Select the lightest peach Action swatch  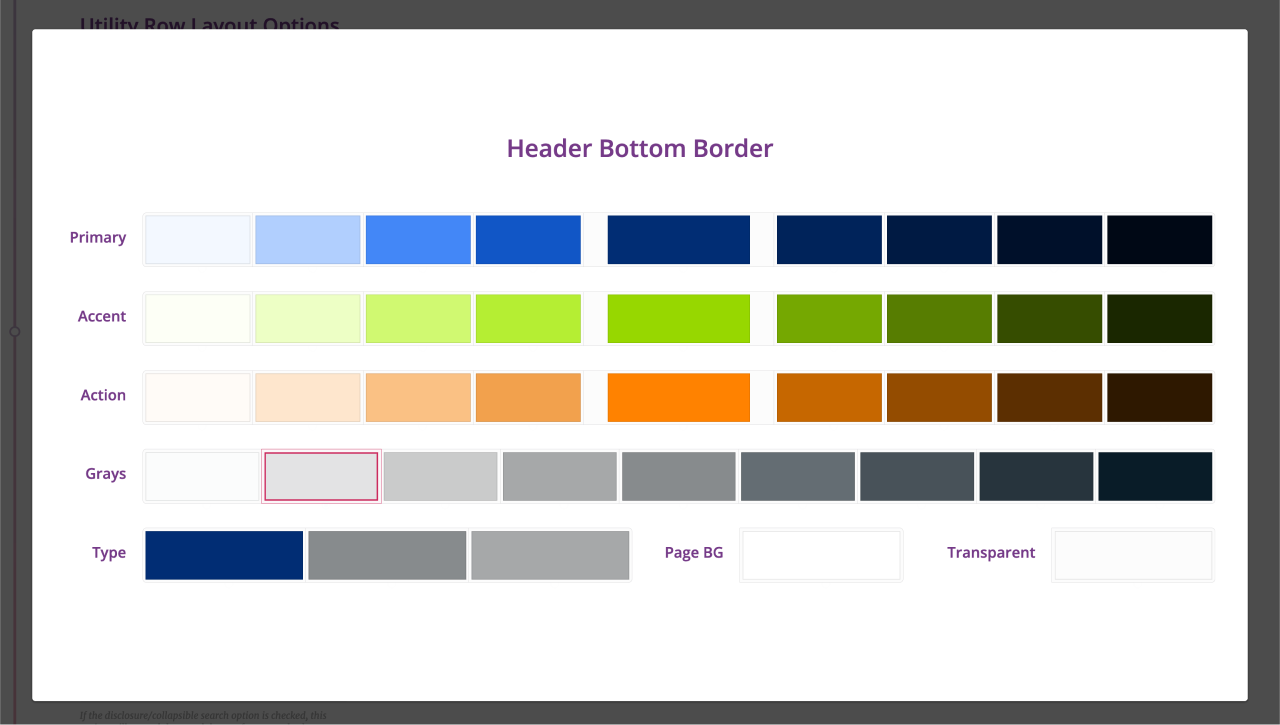(197, 397)
